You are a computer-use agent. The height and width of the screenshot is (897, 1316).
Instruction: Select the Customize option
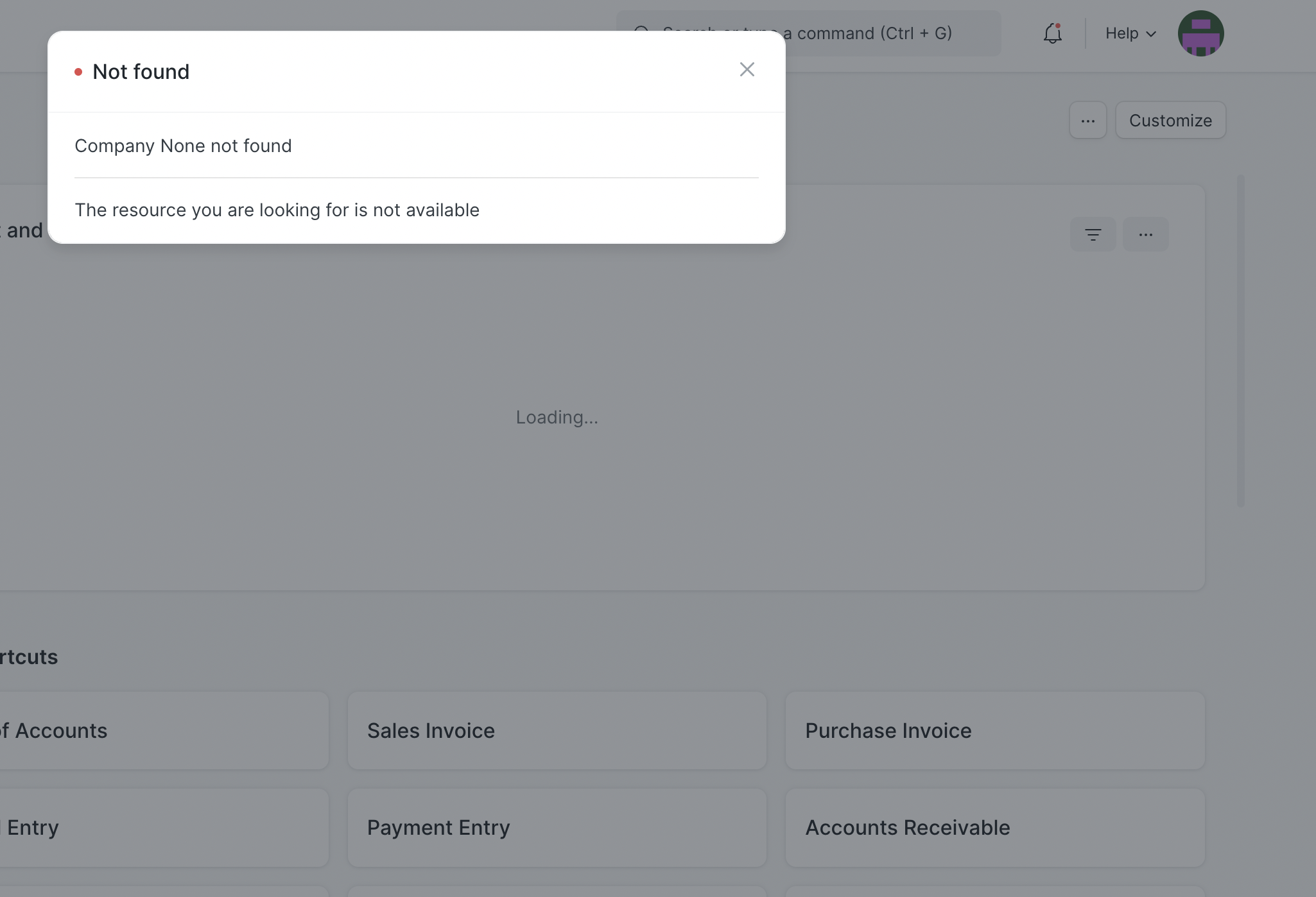(x=1170, y=120)
